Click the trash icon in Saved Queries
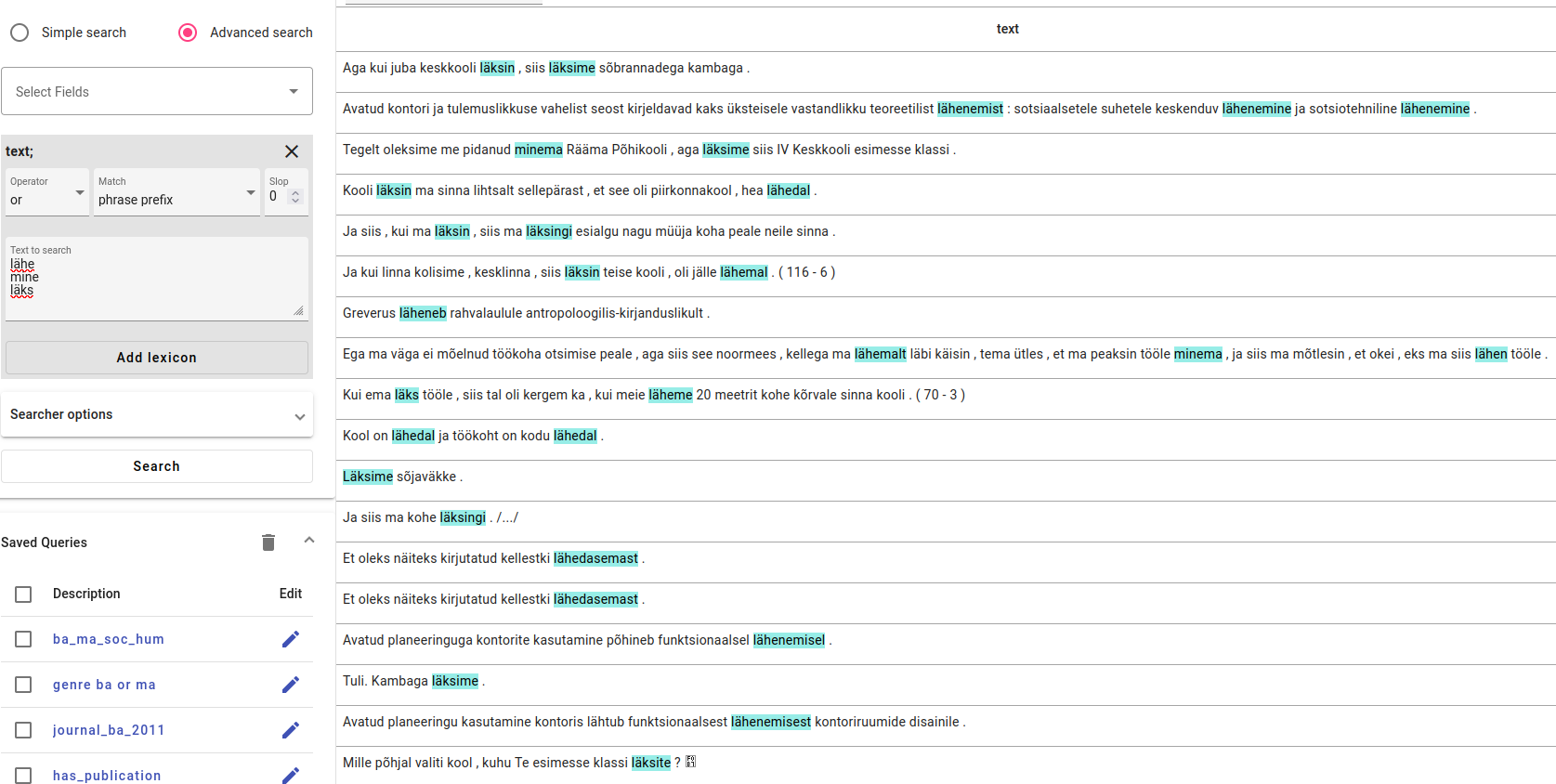 pyautogui.click(x=268, y=542)
